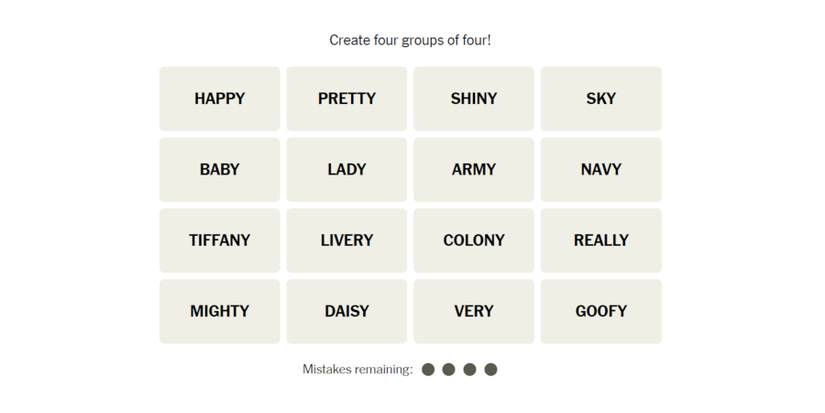Select the MIGHTY word tile

[219, 312]
